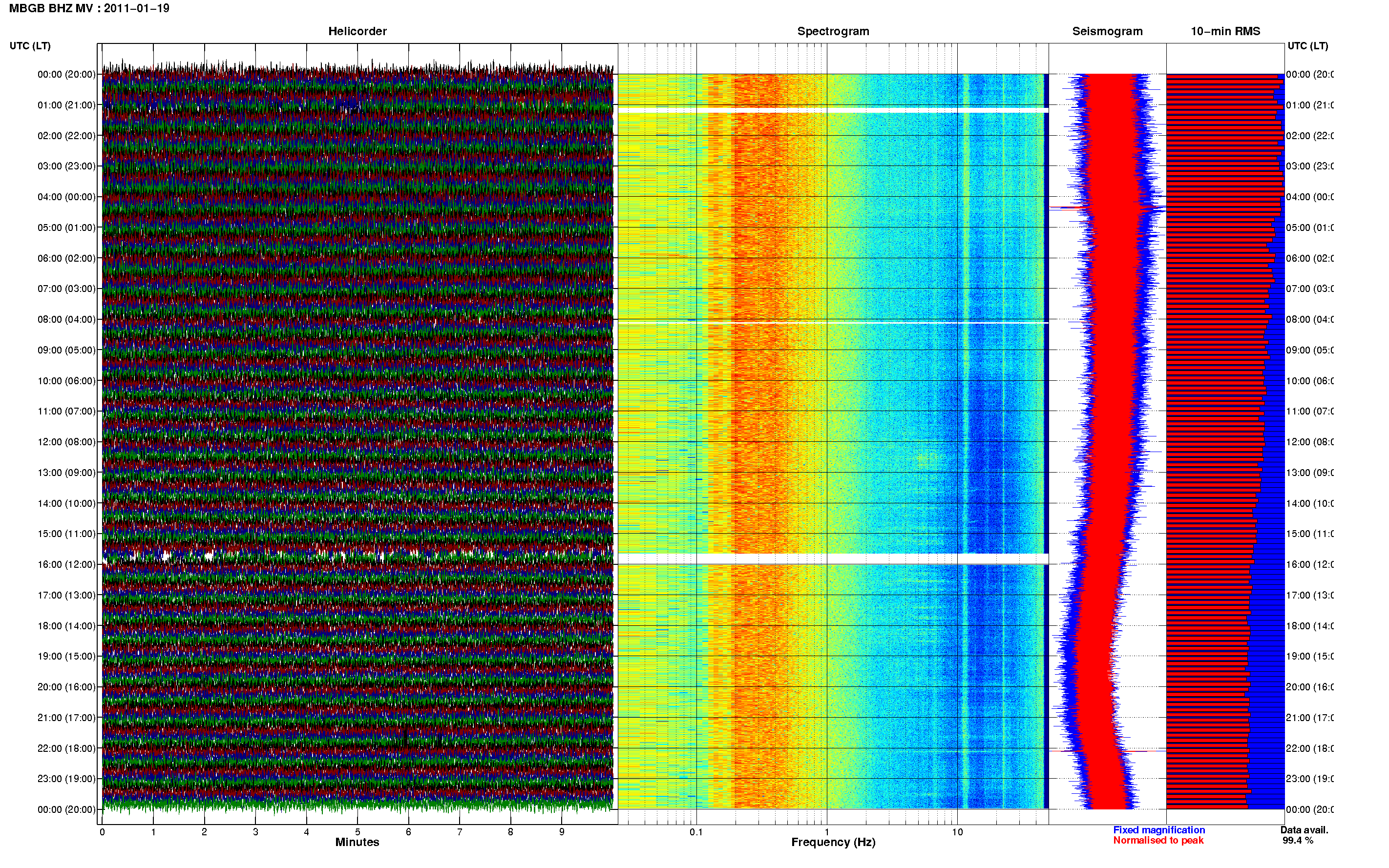The image size is (1389, 868).
Task: Click the left time label '09:00 (05:00)'
Action: pos(66,350)
